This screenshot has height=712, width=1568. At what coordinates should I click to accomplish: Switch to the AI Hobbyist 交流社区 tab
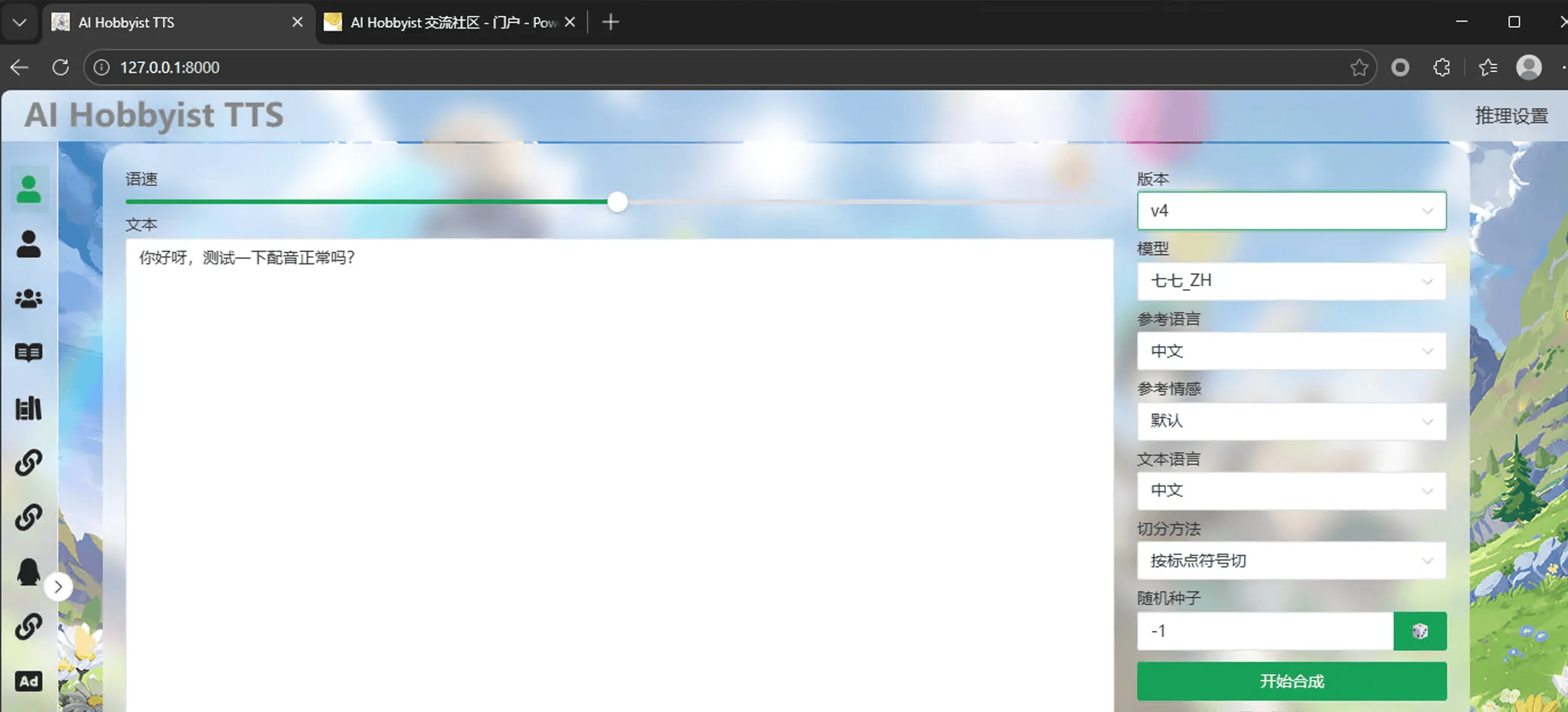452,22
